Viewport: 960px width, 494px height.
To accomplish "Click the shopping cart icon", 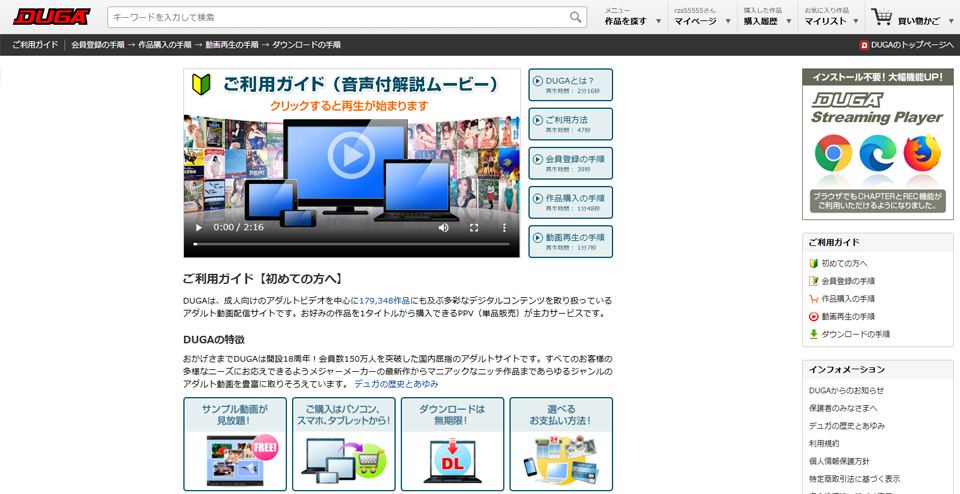I will click(882, 17).
